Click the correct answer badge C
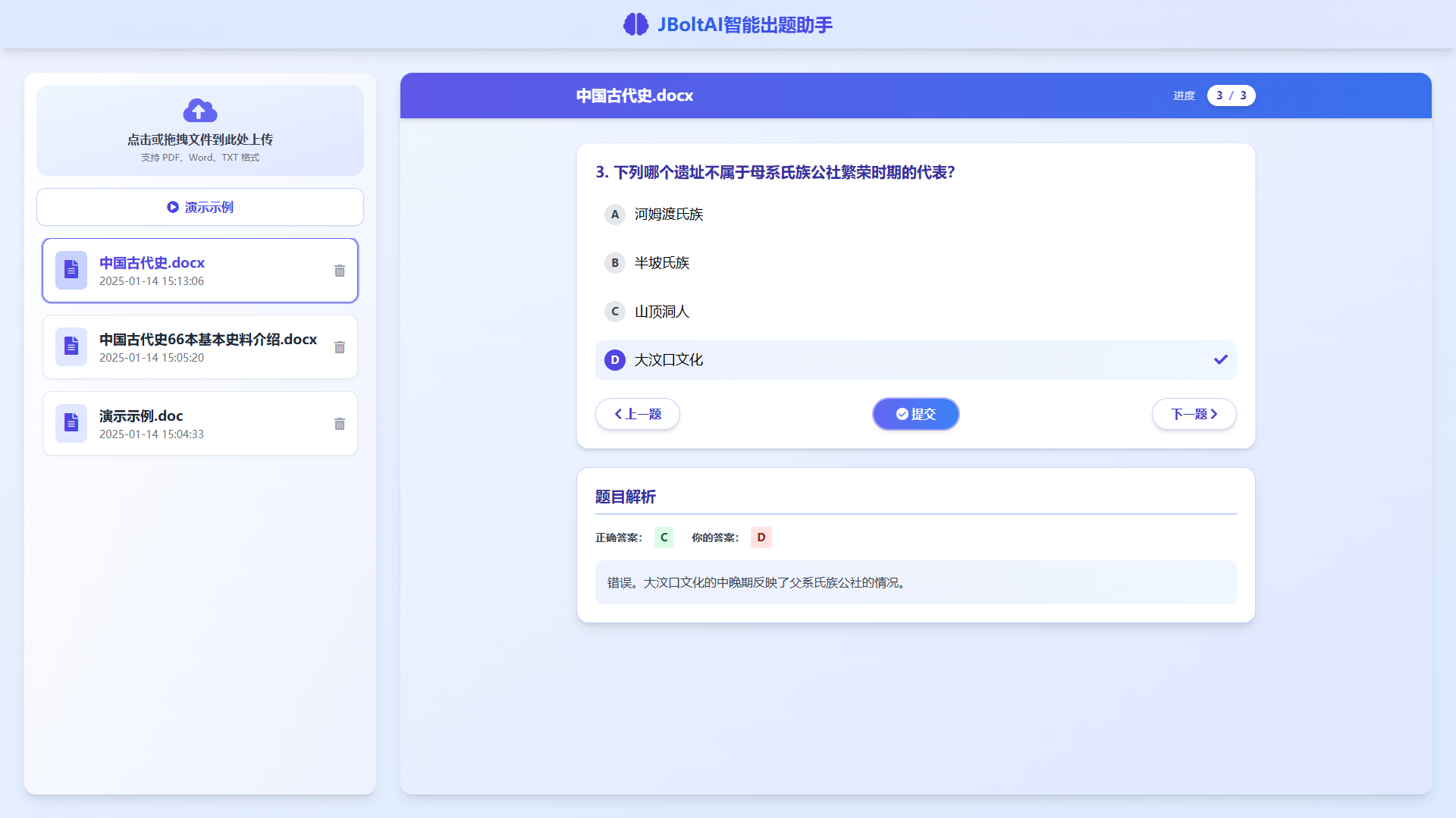 pyautogui.click(x=664, y=537)
